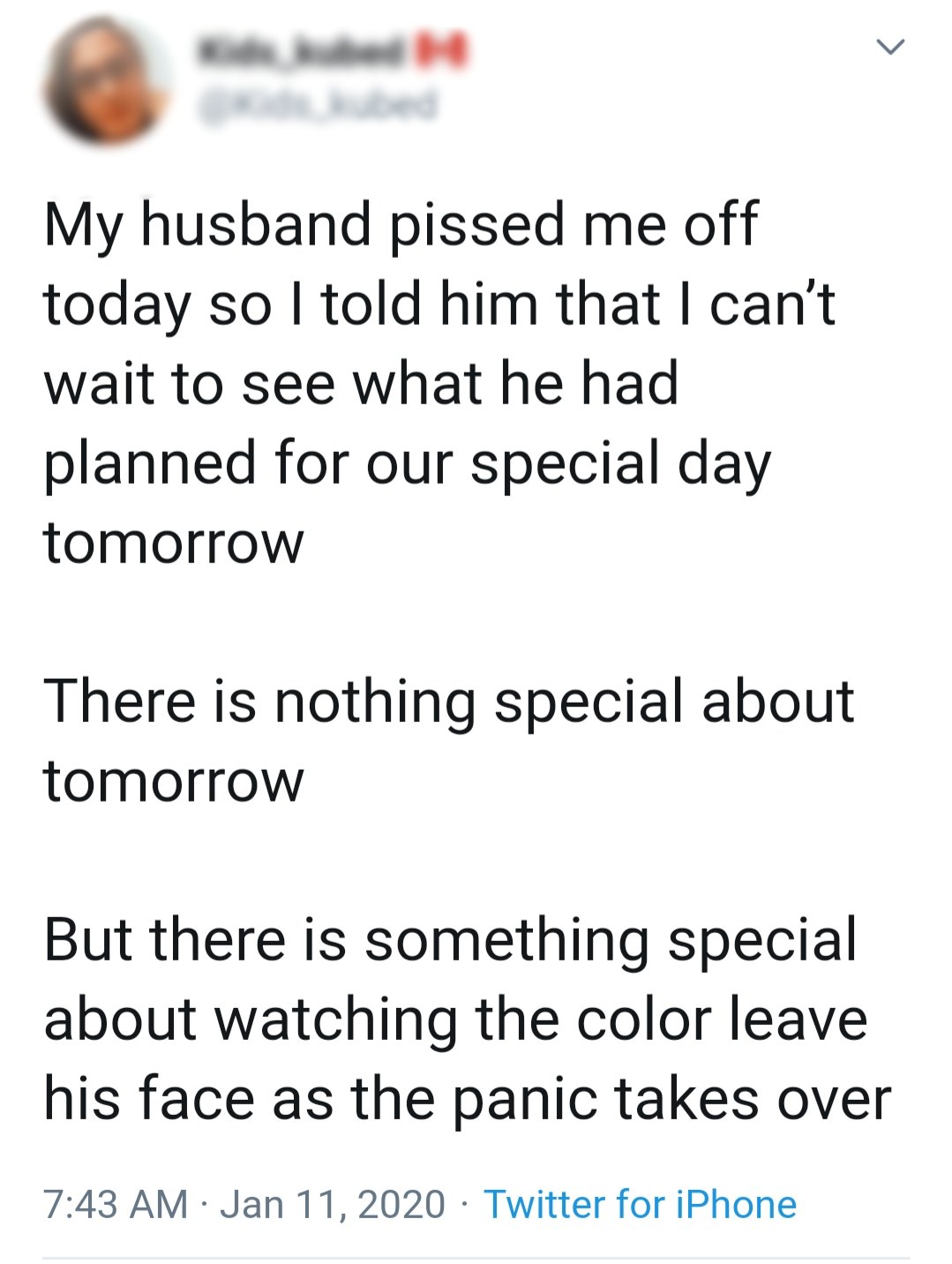Screen dimensions: 952x1264
Task: Click the Jan 11, 2020 date
Action: pos(333,1204)
